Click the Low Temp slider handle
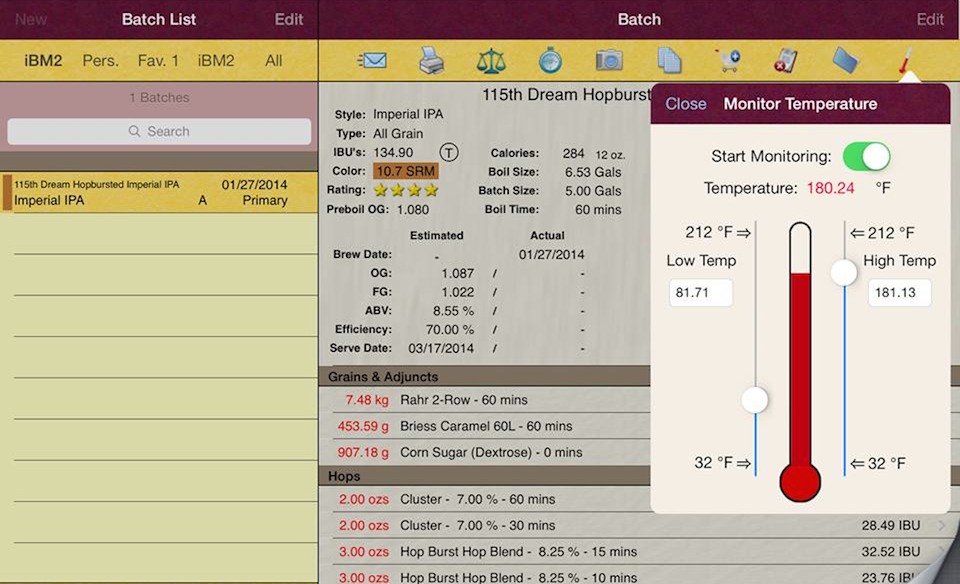The image size is (960, 584). click(x=755, y=400)
